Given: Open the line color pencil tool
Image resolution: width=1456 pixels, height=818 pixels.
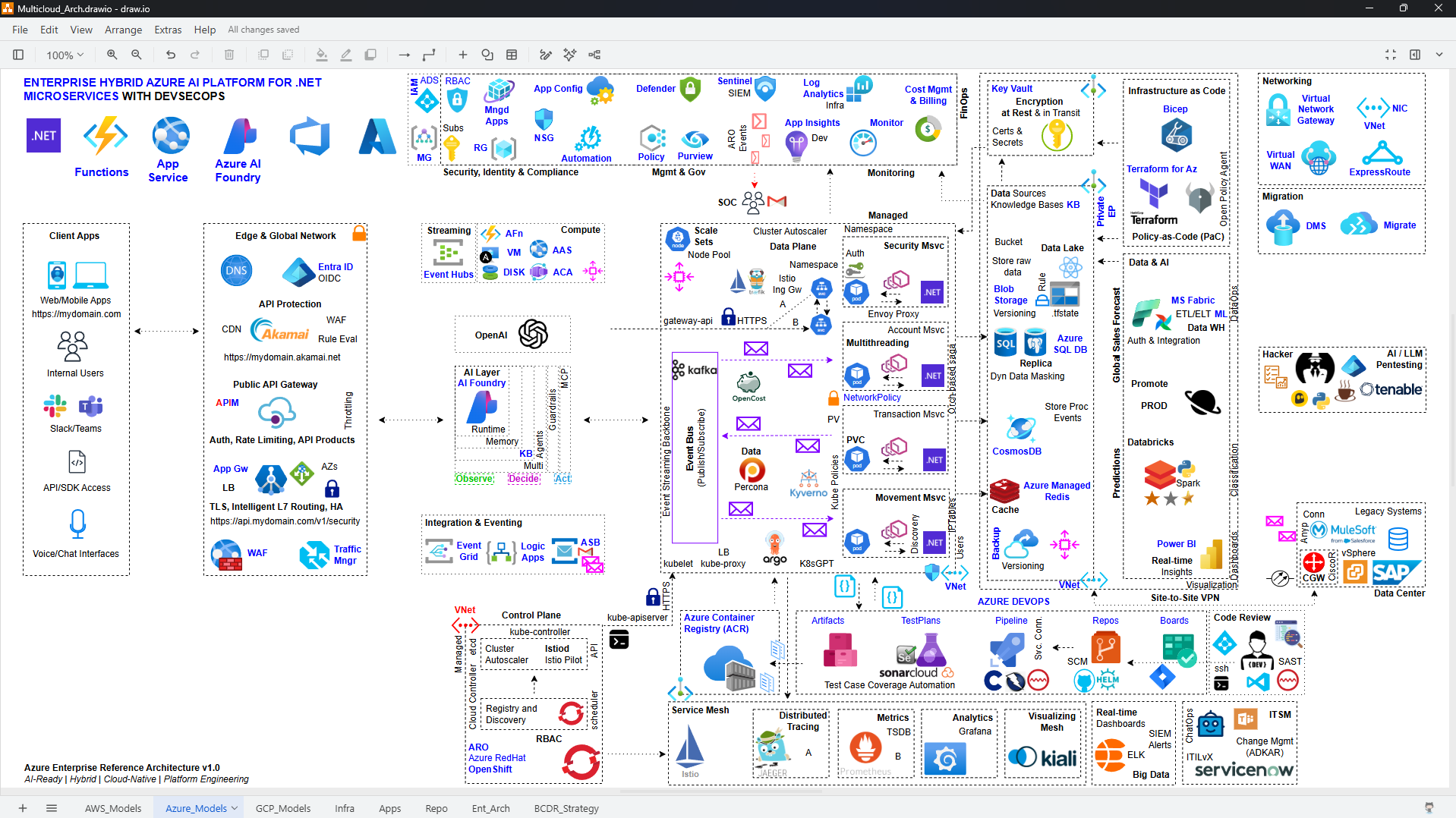Looking at the screenshot, I should tap(346, 55).
